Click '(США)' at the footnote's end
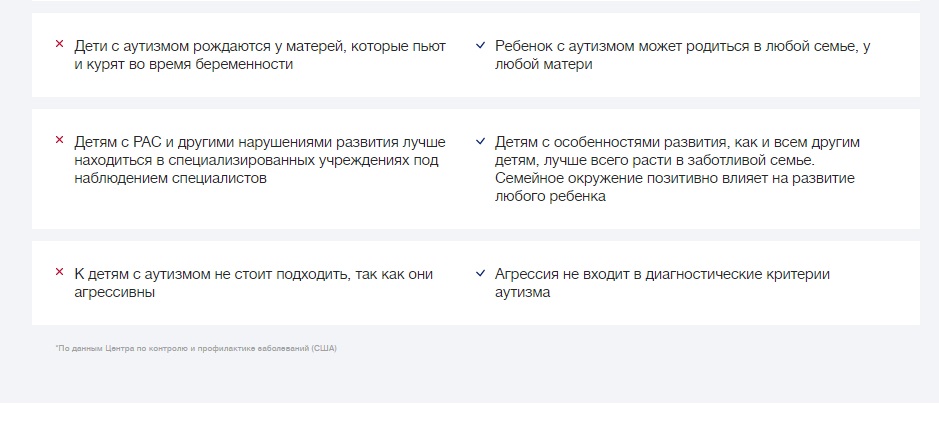The width and height of the screenshot is (939, 445). pyautogui.click(x=323, y=348)
